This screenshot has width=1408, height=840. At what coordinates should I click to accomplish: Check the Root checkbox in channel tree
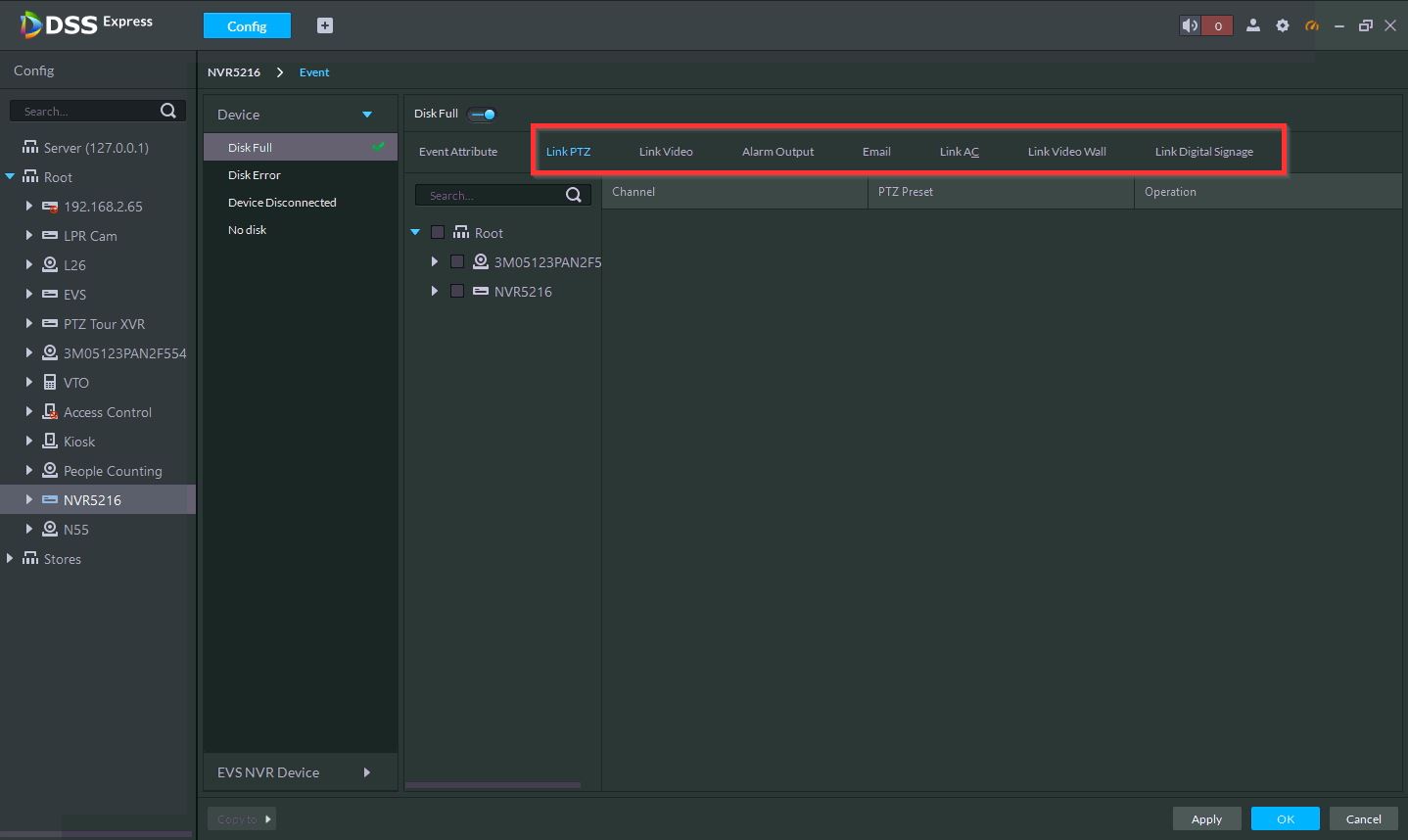click(438, 233)
